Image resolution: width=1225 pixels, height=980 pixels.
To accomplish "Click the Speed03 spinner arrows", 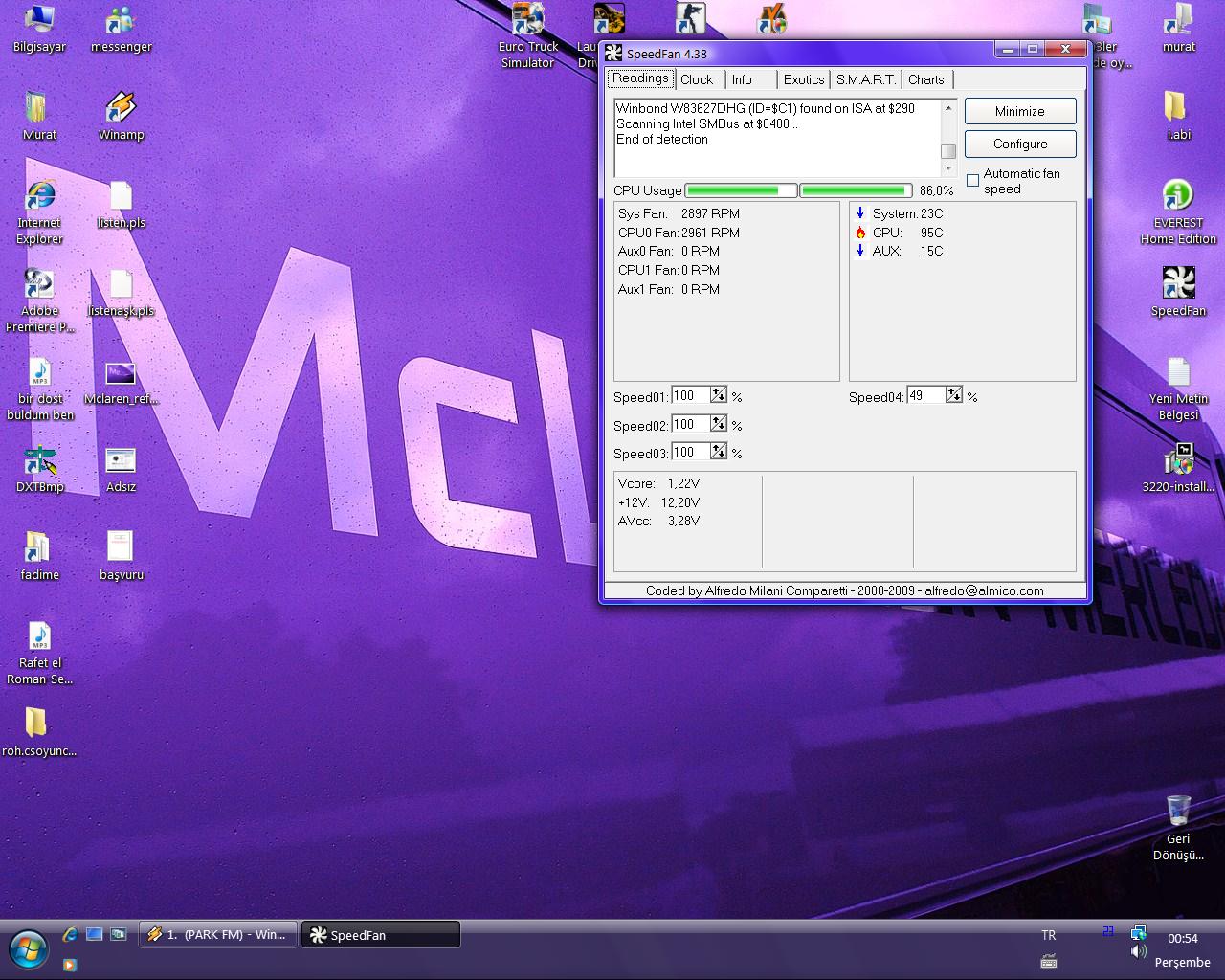I will [719, 452].
